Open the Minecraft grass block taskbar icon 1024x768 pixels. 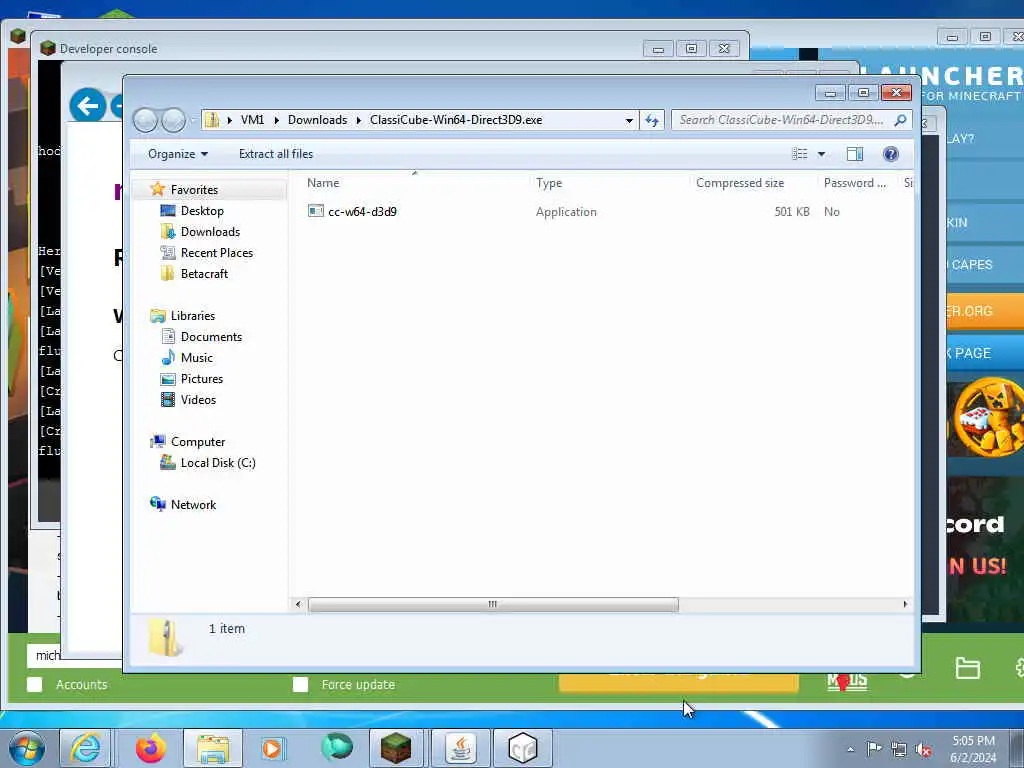(x=396, y=748)
